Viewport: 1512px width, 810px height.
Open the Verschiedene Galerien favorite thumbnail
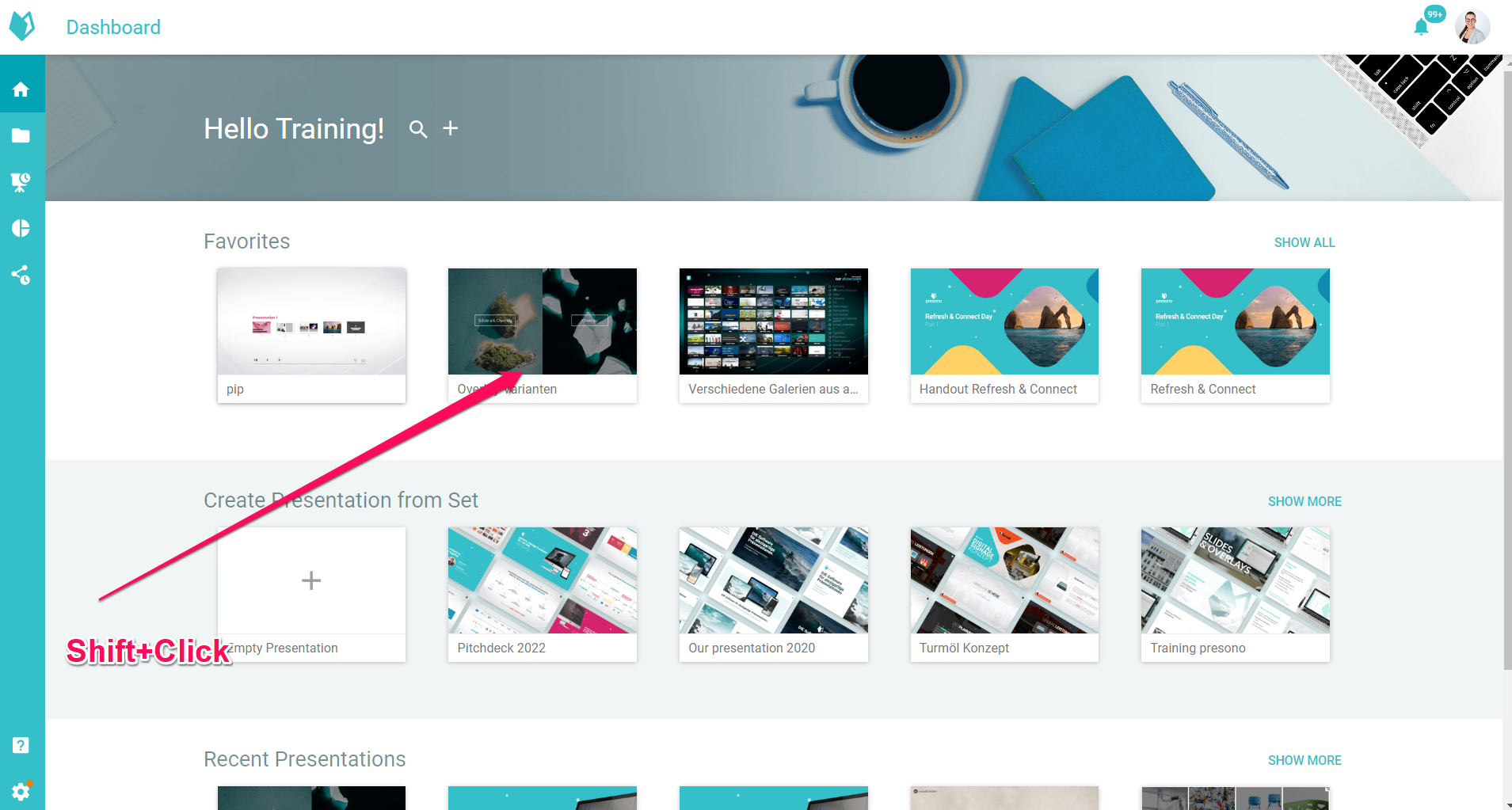(x=774, y=321)
